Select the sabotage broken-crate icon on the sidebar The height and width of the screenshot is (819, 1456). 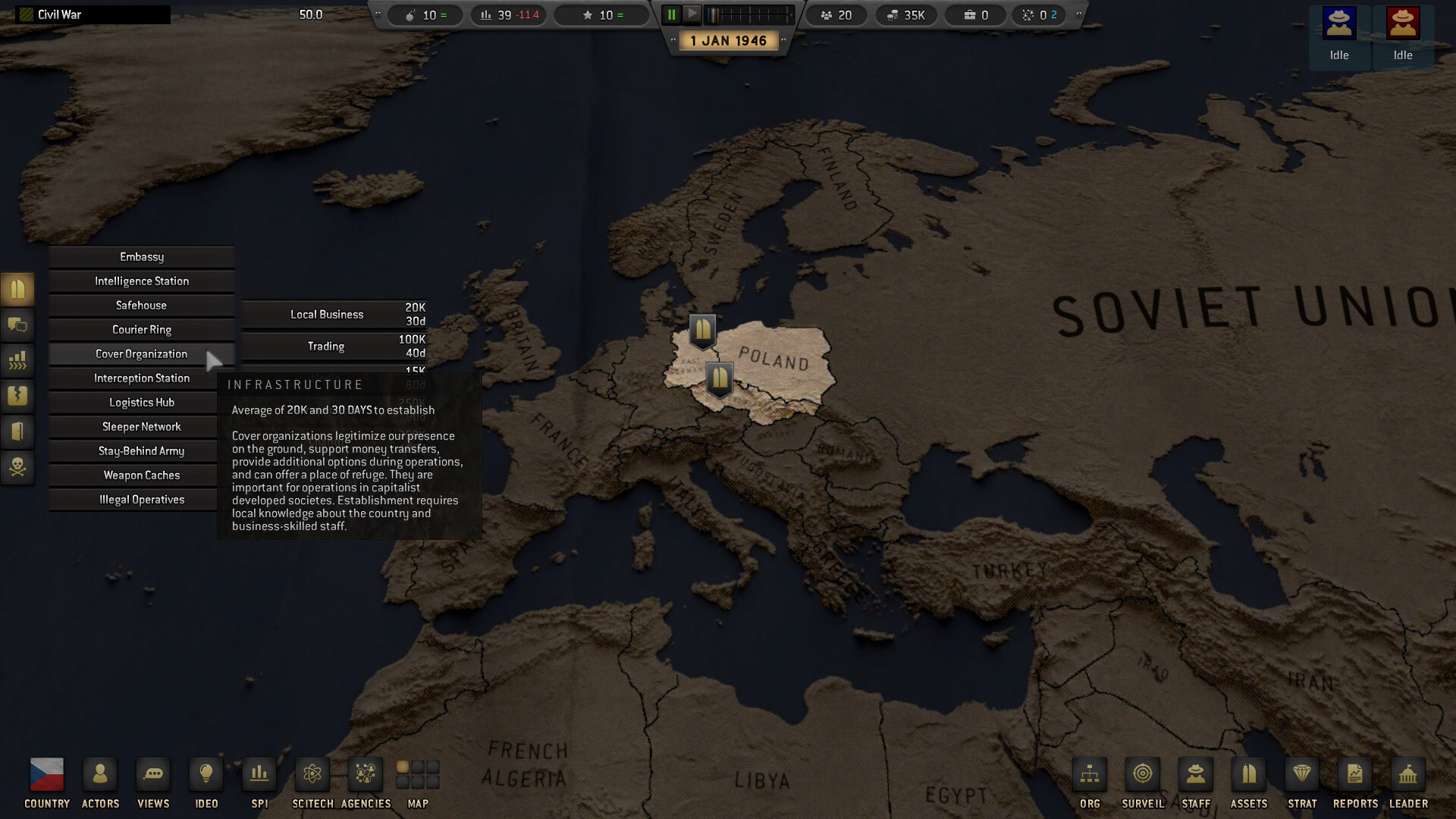pos(17,397)
